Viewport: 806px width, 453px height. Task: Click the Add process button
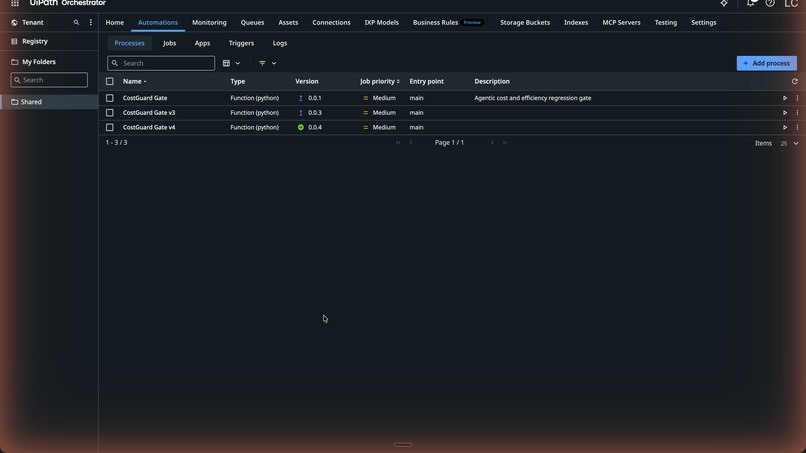pos(766,63)
